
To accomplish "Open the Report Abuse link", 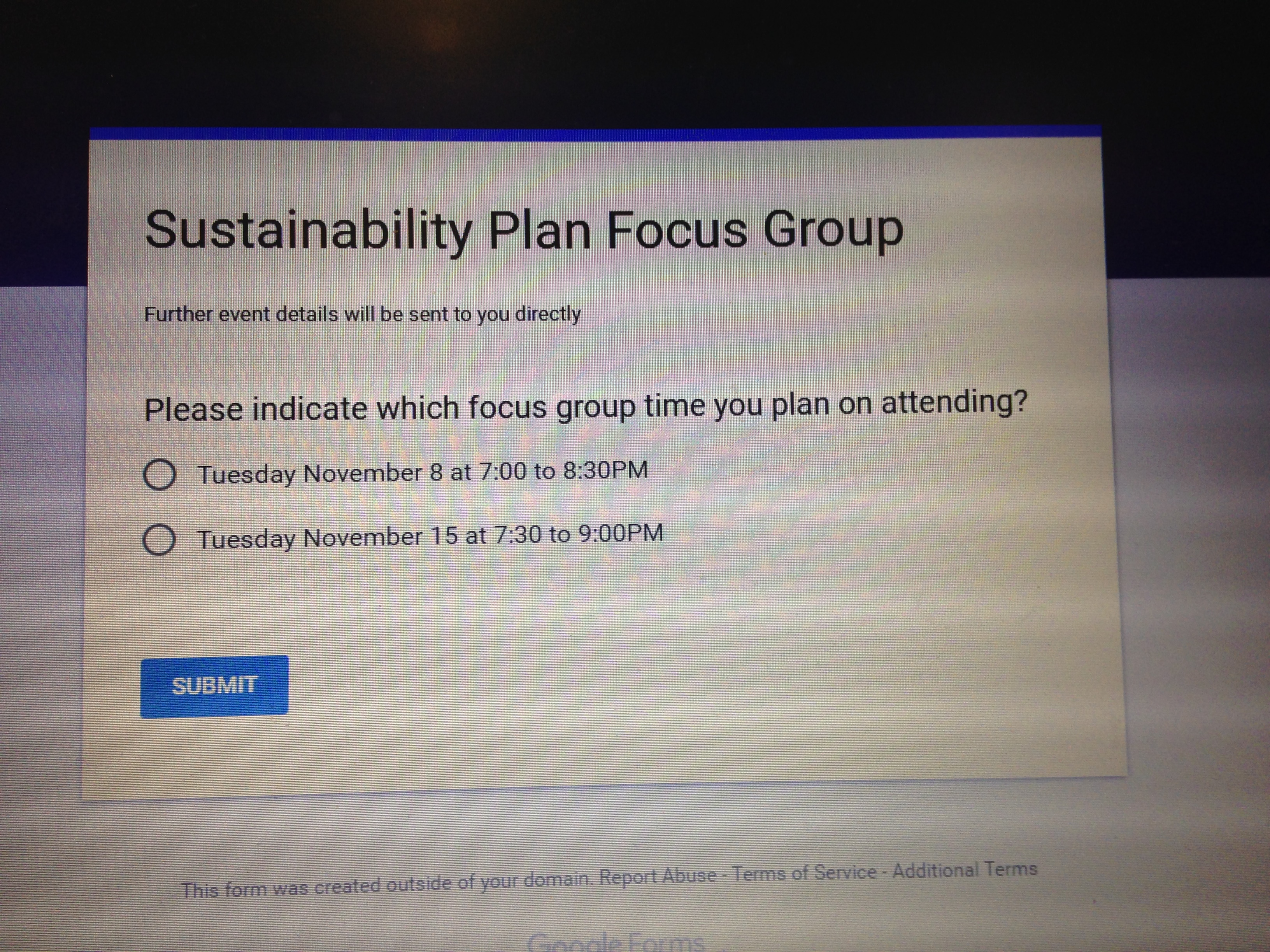I will coord(658,876).
